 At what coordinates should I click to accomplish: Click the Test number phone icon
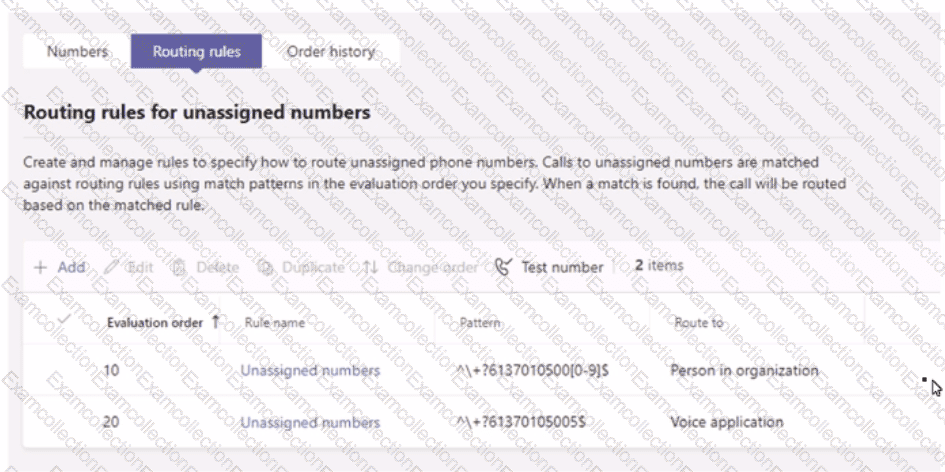[503, 267]
